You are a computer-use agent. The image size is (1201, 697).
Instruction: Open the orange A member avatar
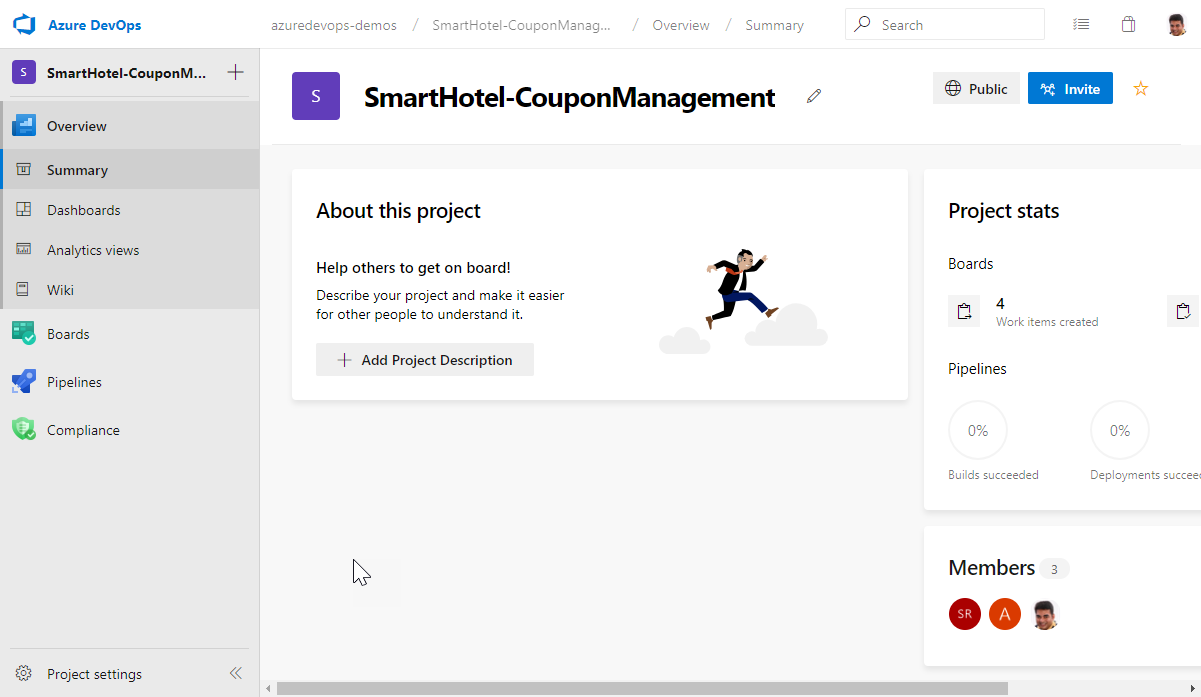1005,614
